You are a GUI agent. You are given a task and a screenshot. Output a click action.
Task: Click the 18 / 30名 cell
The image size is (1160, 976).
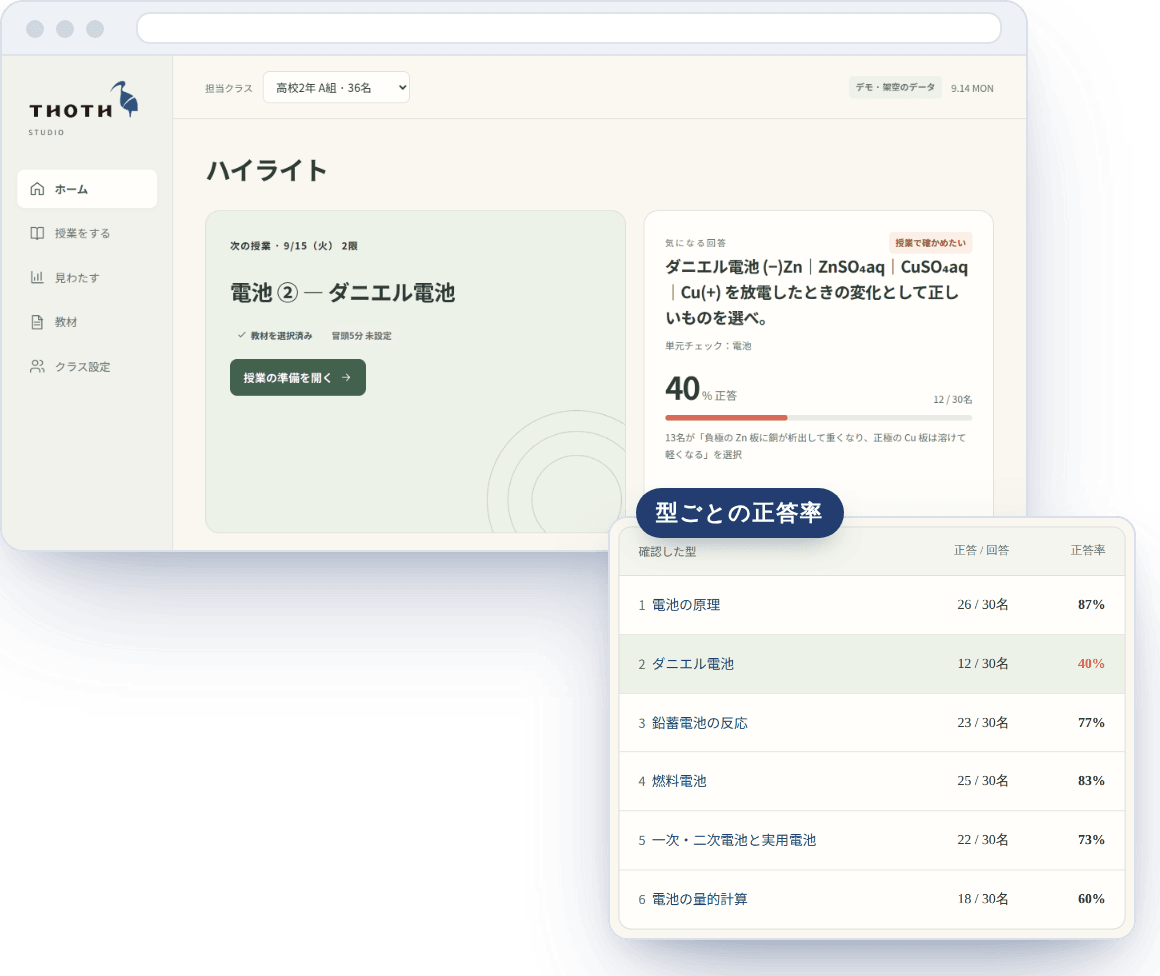point(982,899)
